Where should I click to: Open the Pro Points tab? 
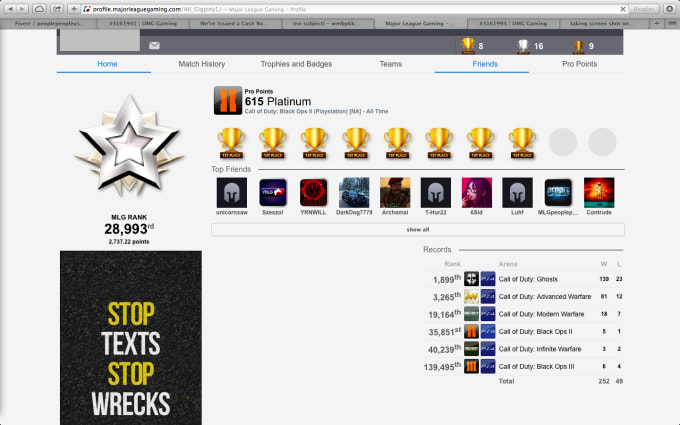click(x=579, y=64)
